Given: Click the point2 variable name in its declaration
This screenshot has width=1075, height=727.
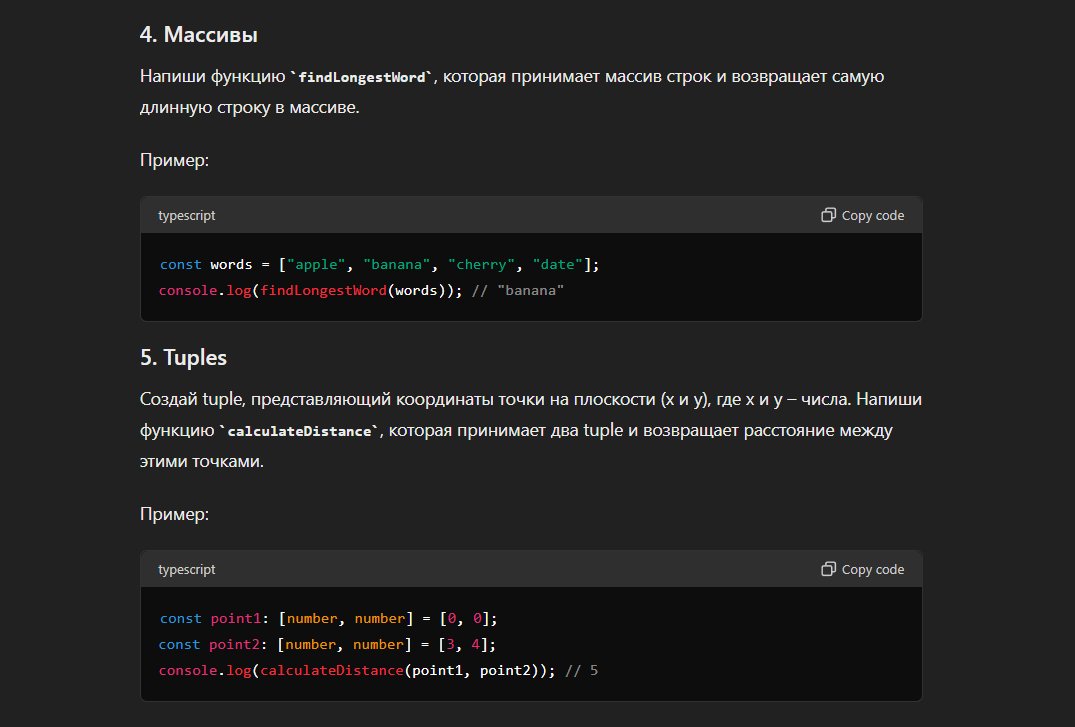Looking at the screenshot, I should point(234,644).
